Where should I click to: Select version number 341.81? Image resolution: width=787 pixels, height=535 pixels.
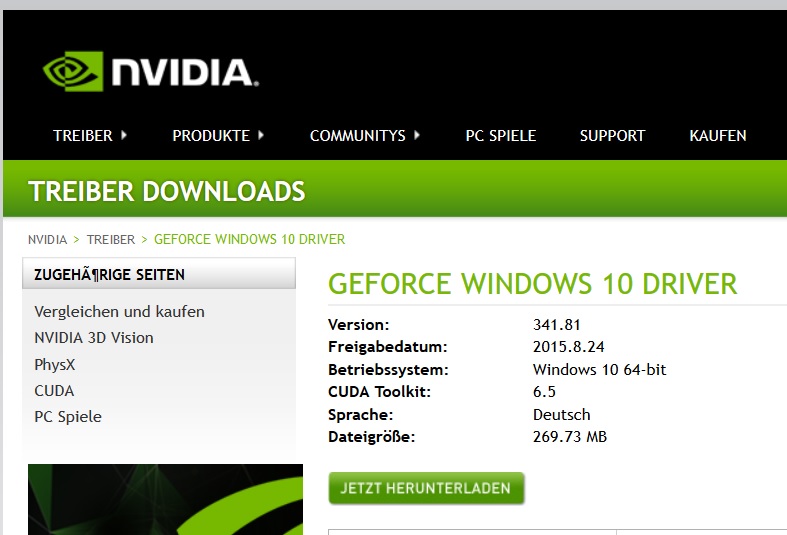pyautogui.click(x=557, y=325)
